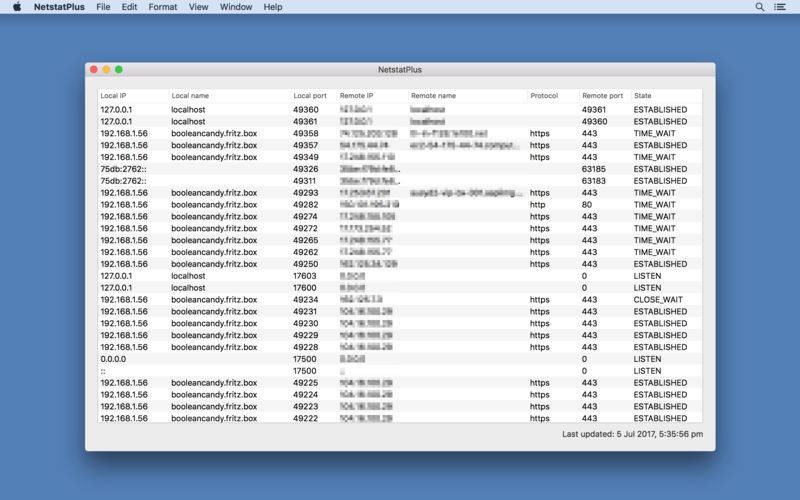Click the 0.0.0.0 local IP cell
The image size is (800, 500).
tap(113, 359)
